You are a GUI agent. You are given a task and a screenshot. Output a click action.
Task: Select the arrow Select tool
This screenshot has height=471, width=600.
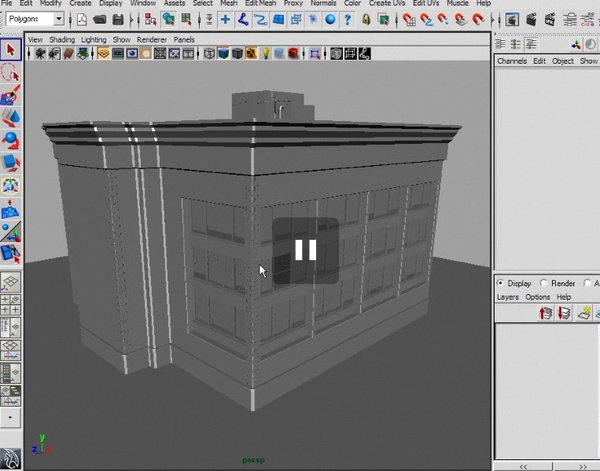pyautogui.click(x=10, y=49)
